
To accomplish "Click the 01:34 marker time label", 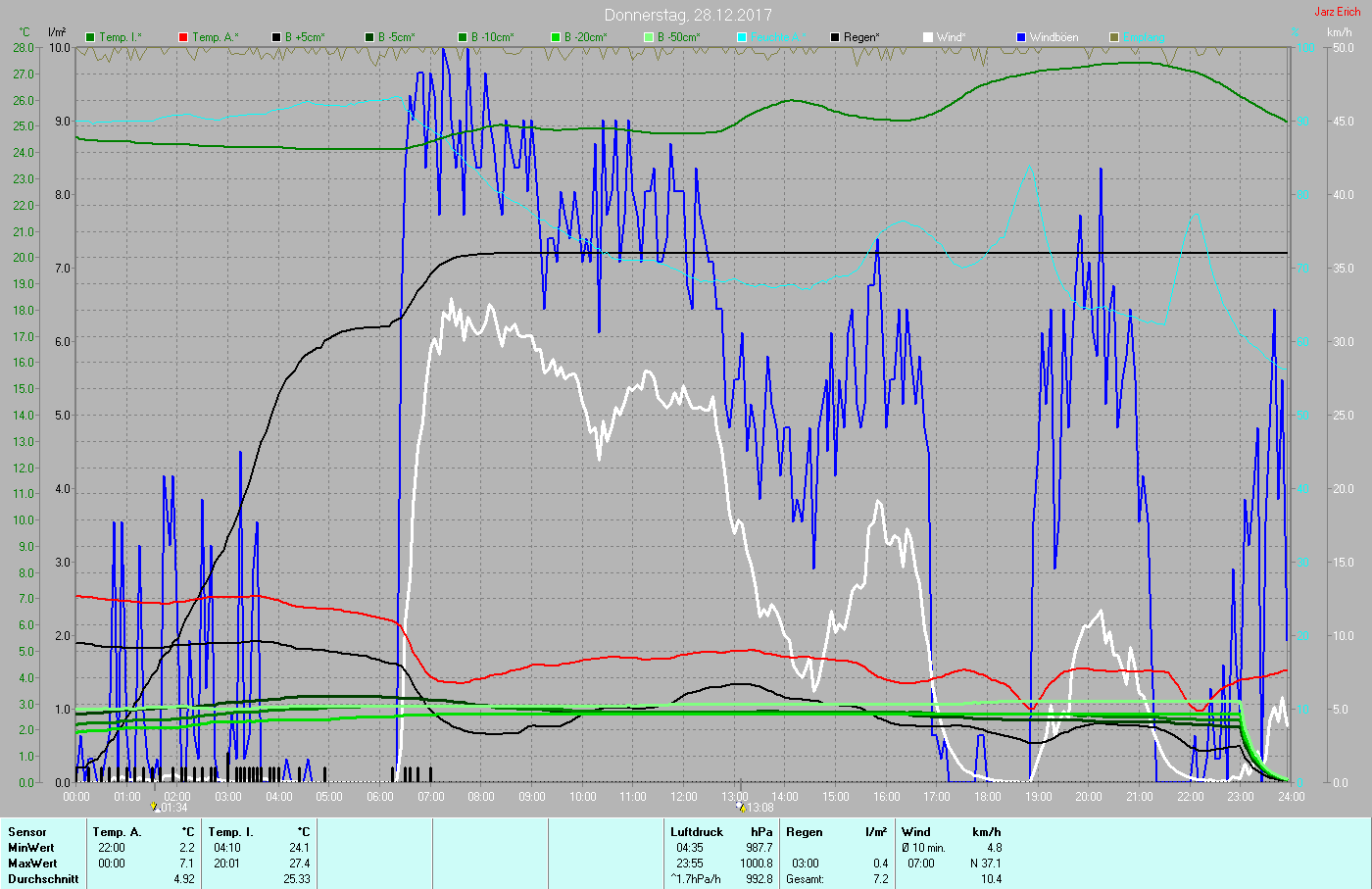I will coord(174,808).
